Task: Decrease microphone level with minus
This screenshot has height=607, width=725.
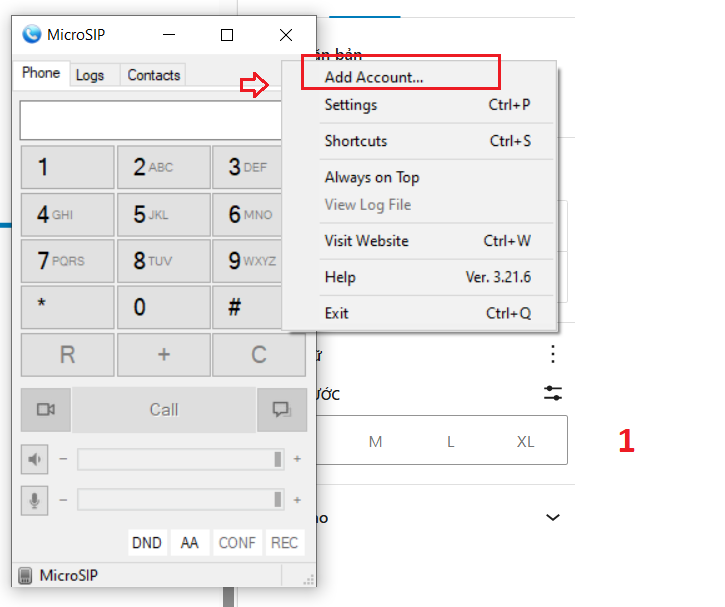Action: point(63,500)
